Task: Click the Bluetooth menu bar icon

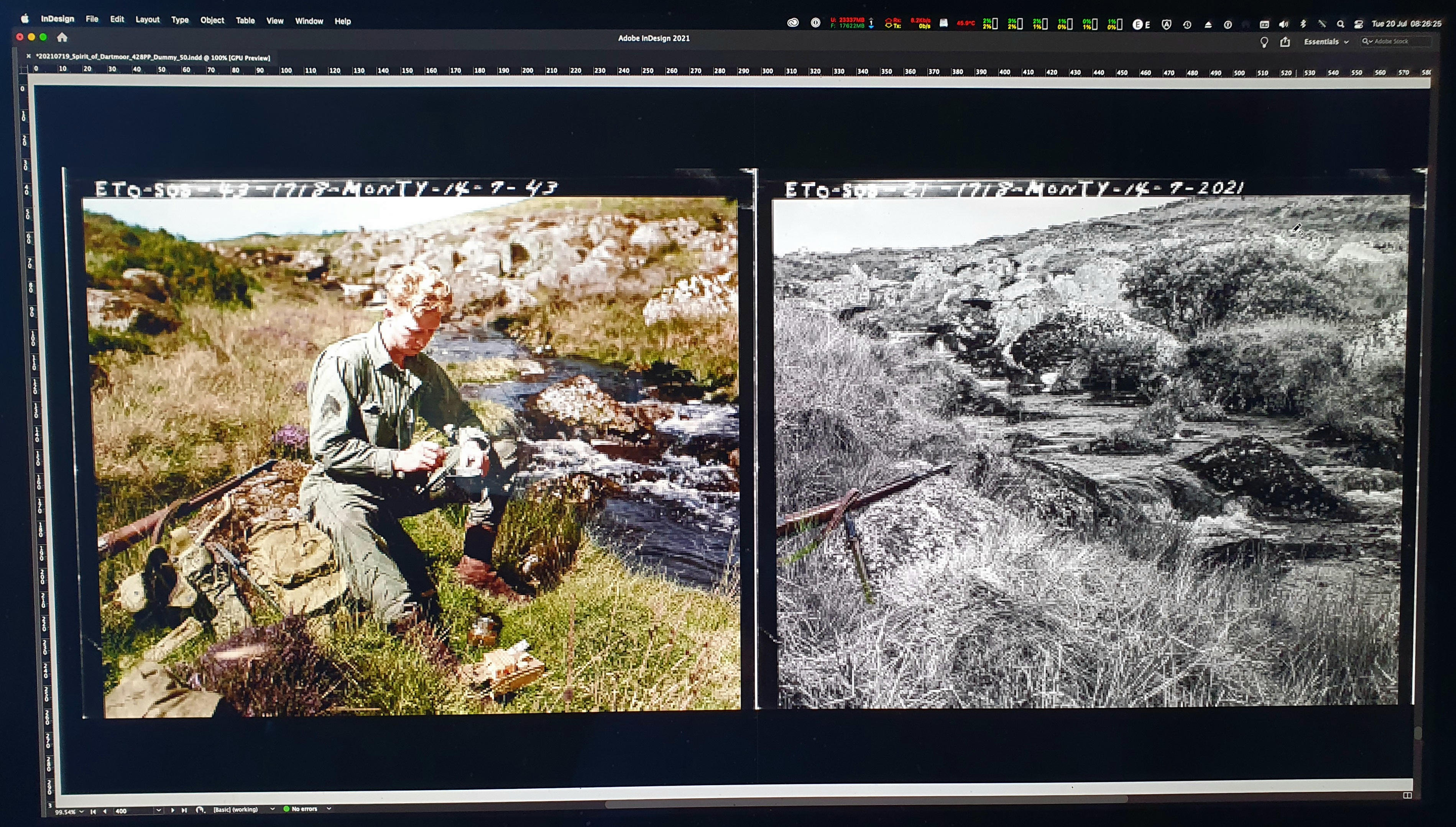Action: (1303, 24)
